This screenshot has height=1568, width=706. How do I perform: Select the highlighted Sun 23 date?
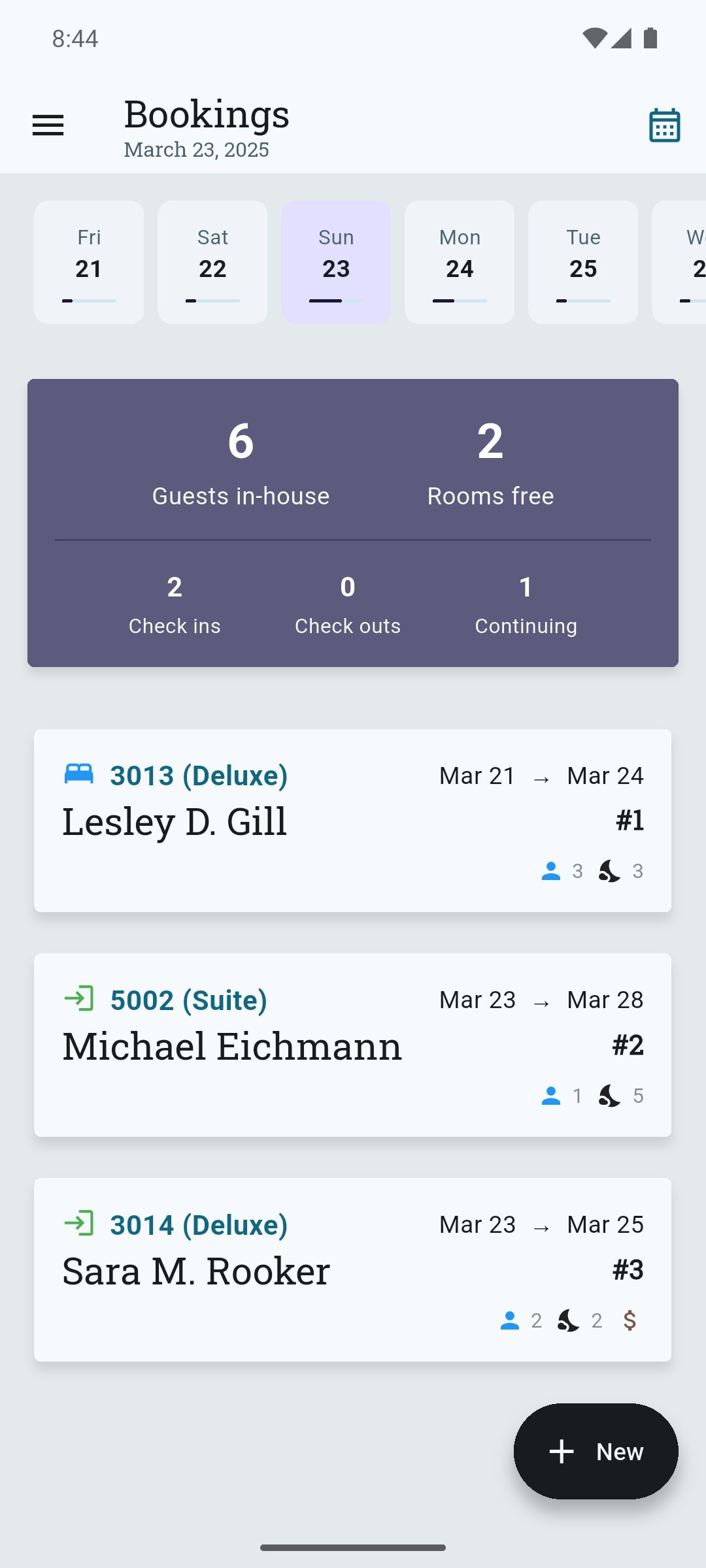tap(336, 262)
